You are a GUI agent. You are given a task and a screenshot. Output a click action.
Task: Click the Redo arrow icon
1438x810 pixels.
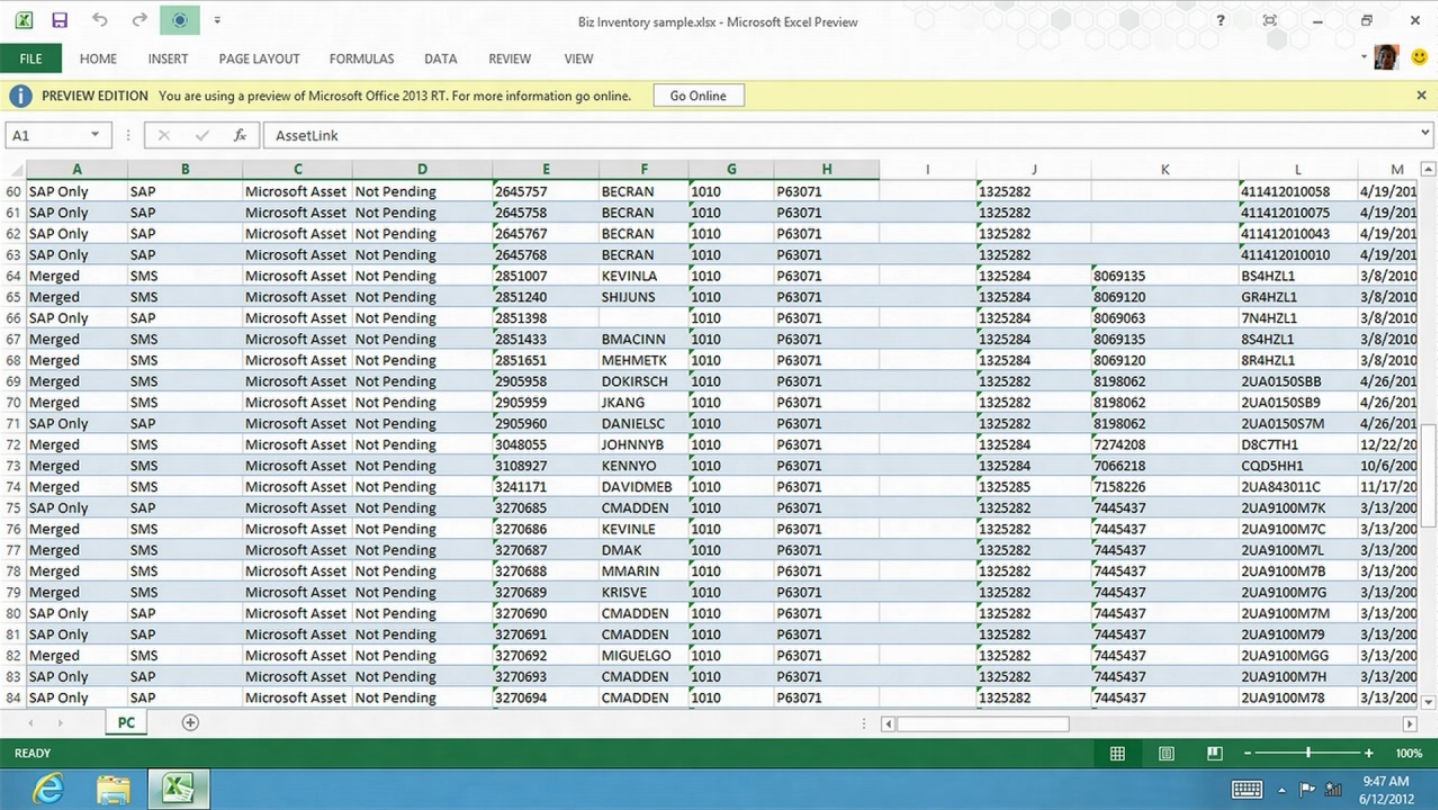click(x=139, y=20)
